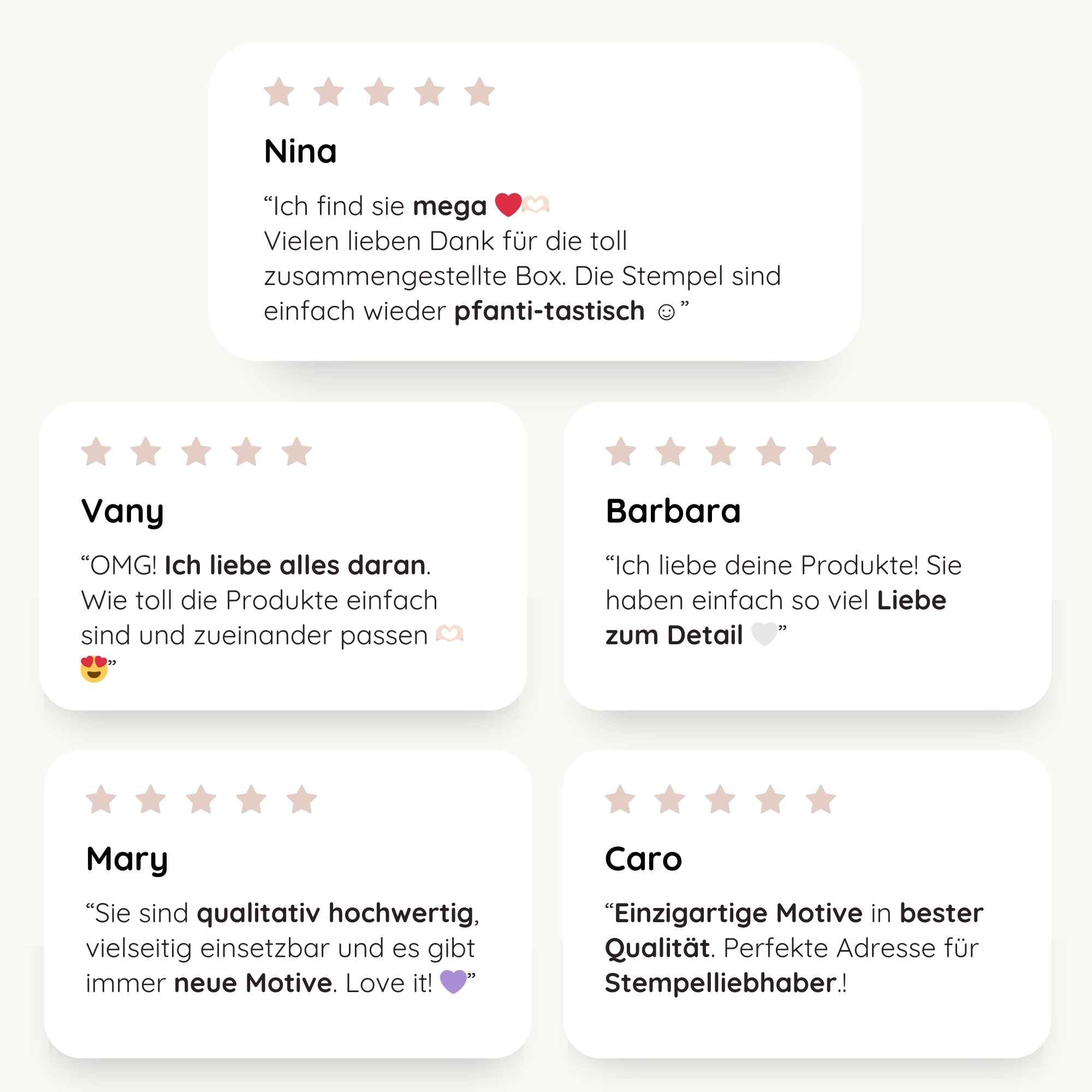Click the white heart emoji in Barbara's review
This screenshot has width=1092, height=1092.
(764, 634)
